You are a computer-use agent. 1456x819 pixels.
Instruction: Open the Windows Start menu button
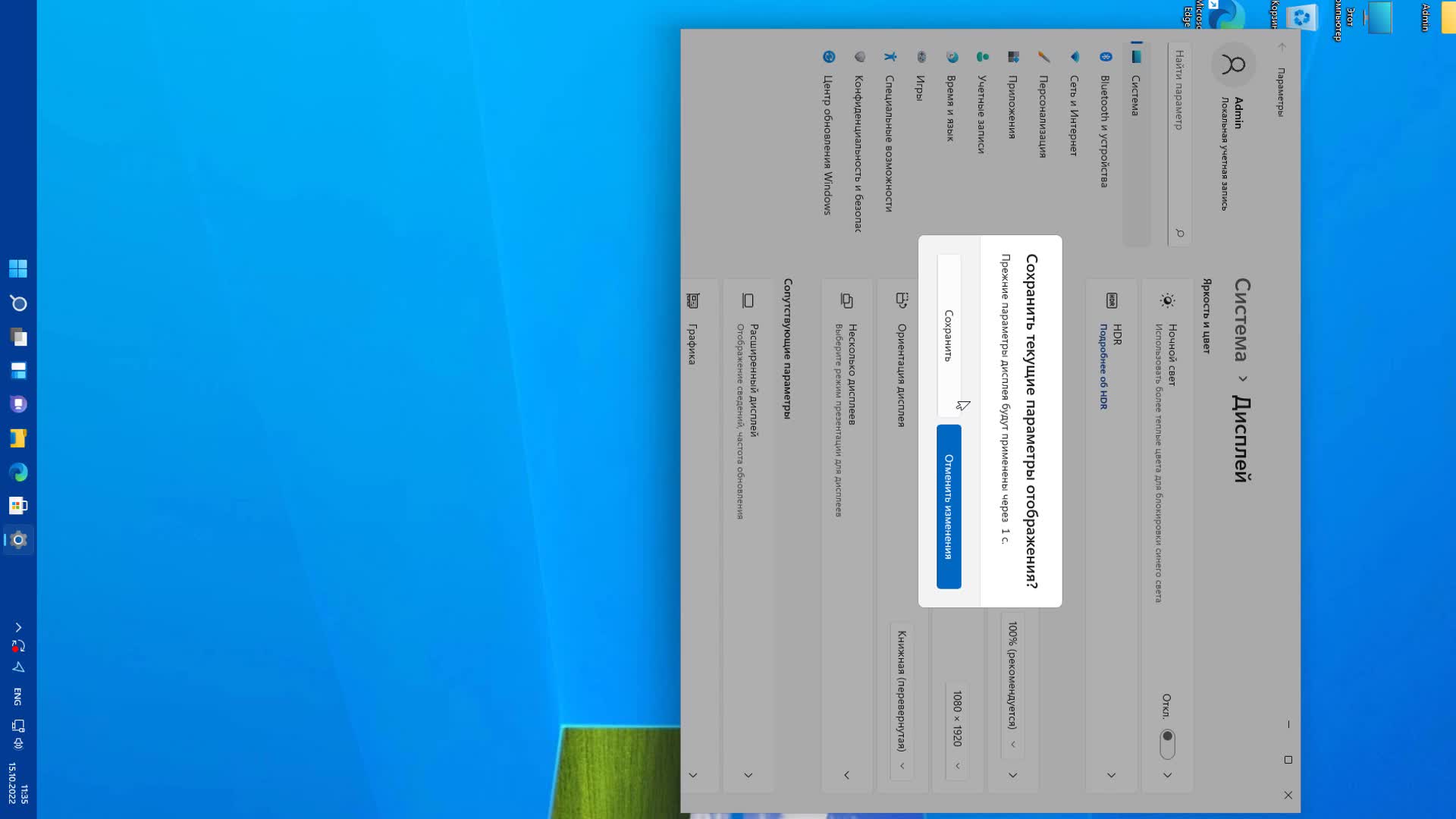click(18, 268)
